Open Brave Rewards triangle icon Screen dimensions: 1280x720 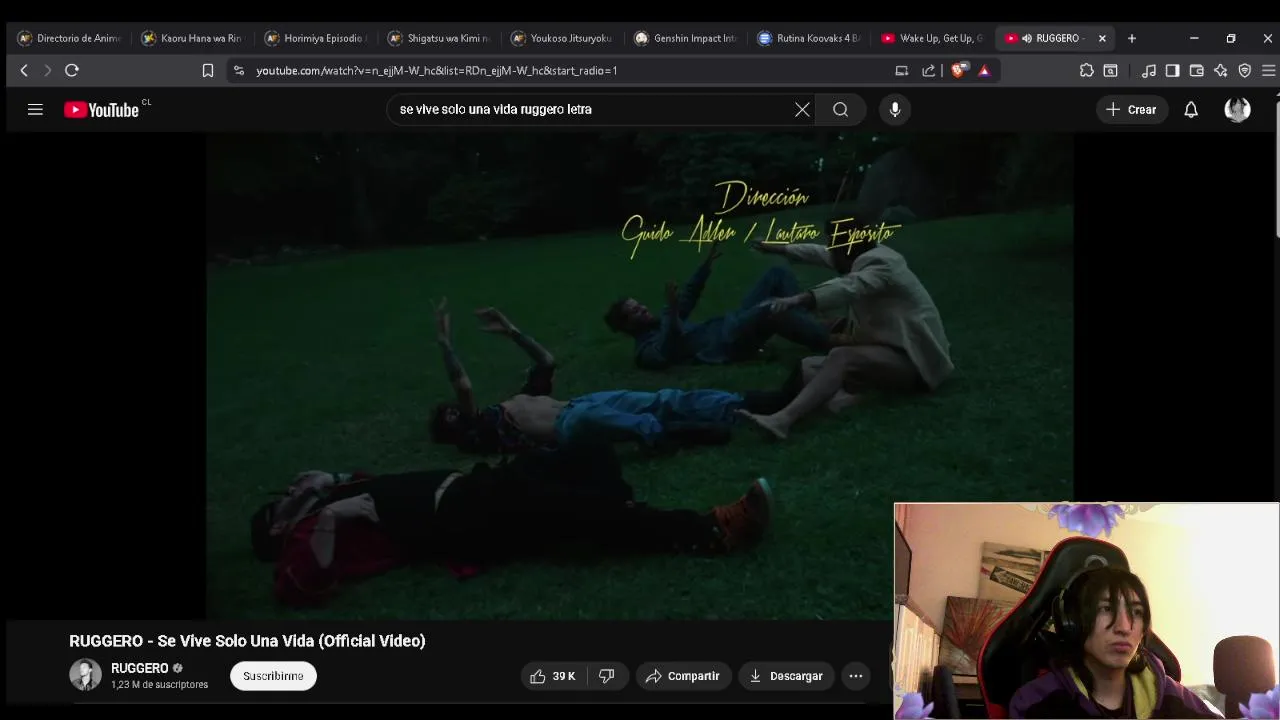[x=984, y=70]
